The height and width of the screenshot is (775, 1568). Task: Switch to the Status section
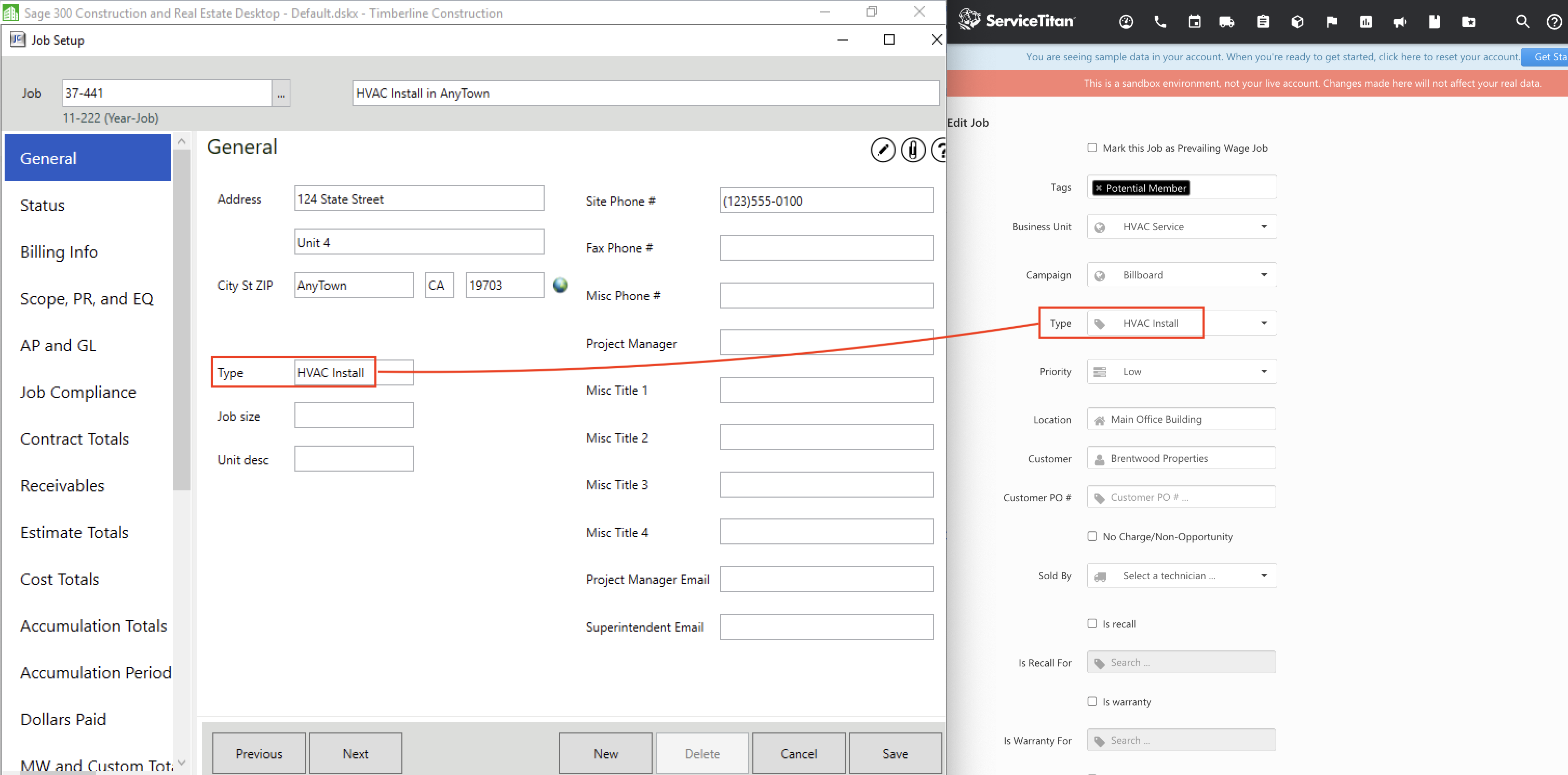coord(88,205)
